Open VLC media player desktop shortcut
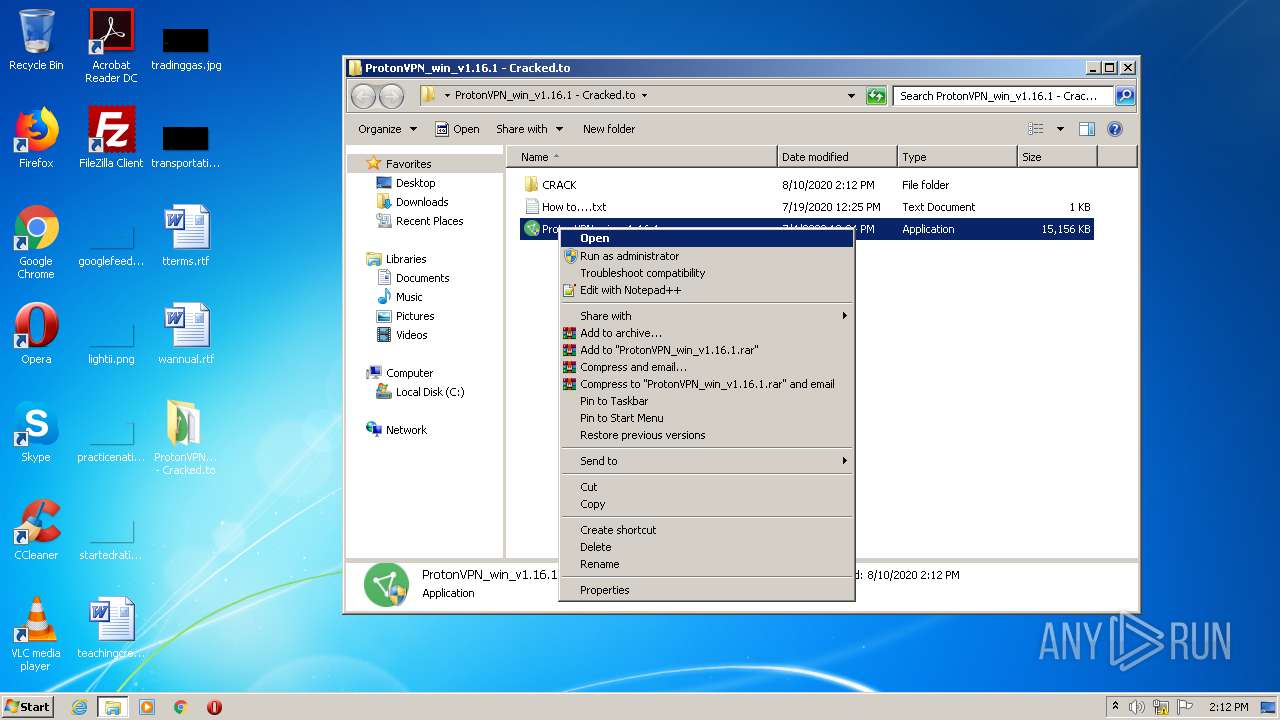The height and width of the screenshot is (720, 1280). click(36, 634)
